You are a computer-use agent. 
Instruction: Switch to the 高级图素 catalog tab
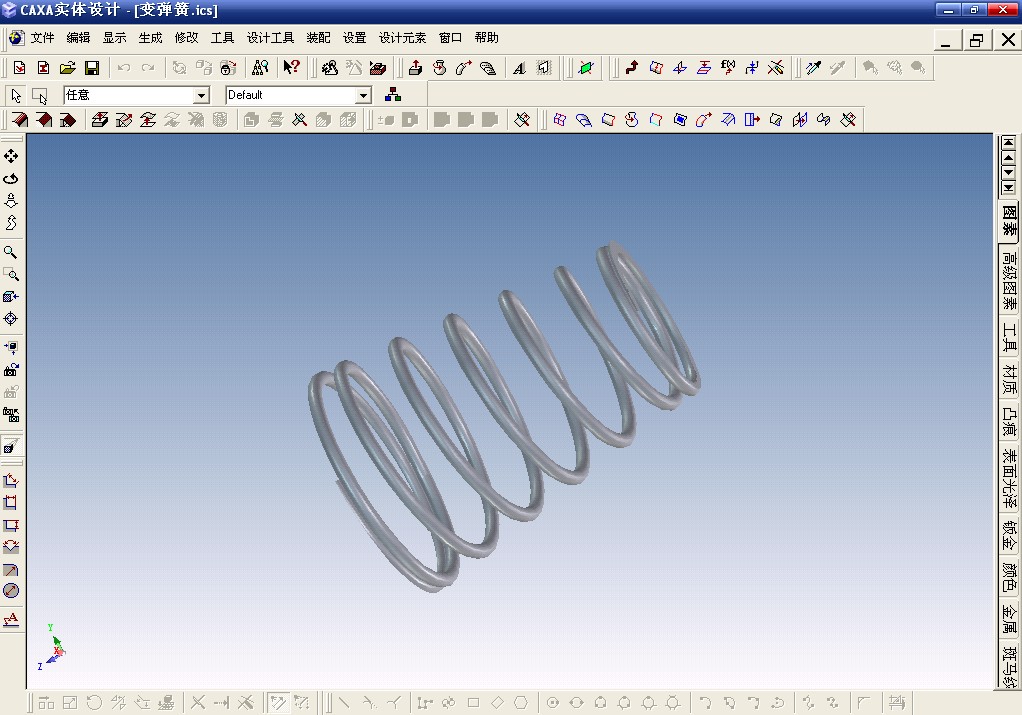click(1009, 282)
